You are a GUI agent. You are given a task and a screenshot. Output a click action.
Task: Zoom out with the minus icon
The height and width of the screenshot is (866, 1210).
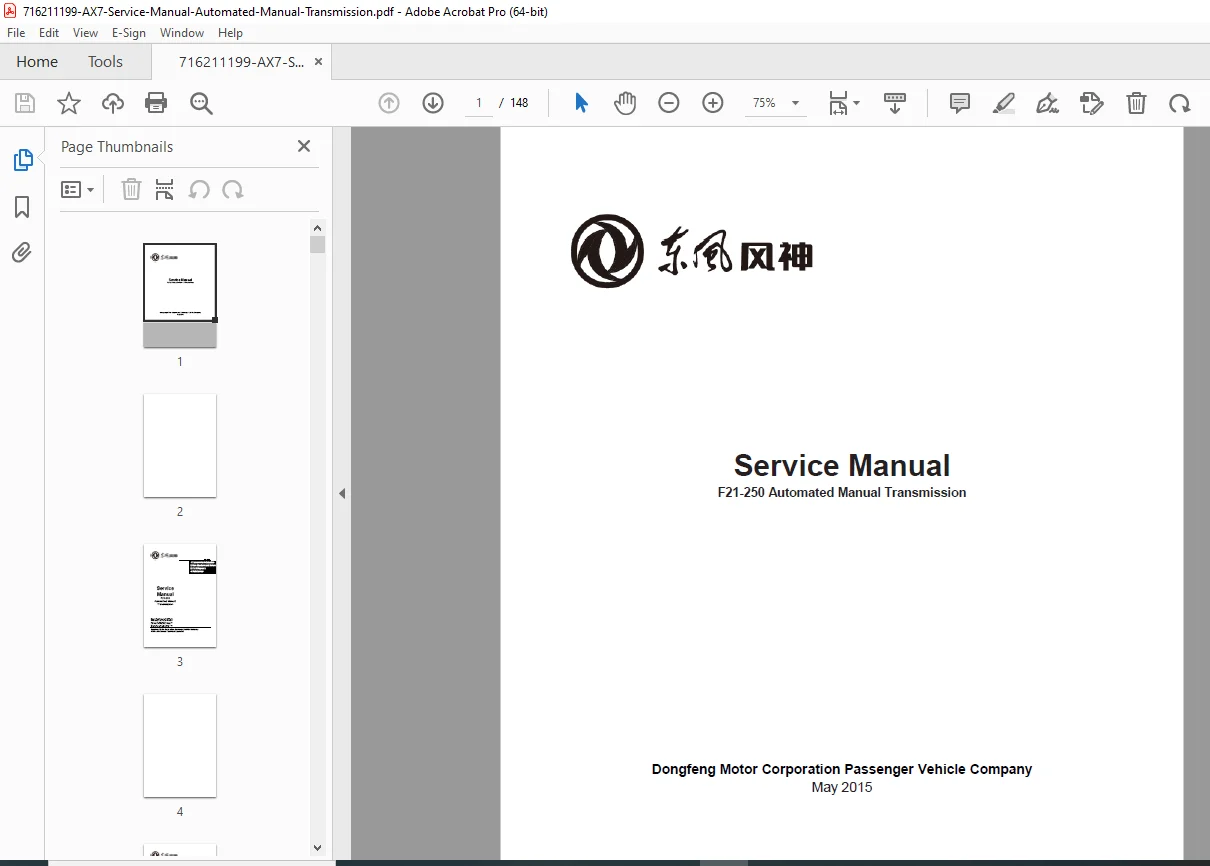pyautogui.click(x=669, y=103)
